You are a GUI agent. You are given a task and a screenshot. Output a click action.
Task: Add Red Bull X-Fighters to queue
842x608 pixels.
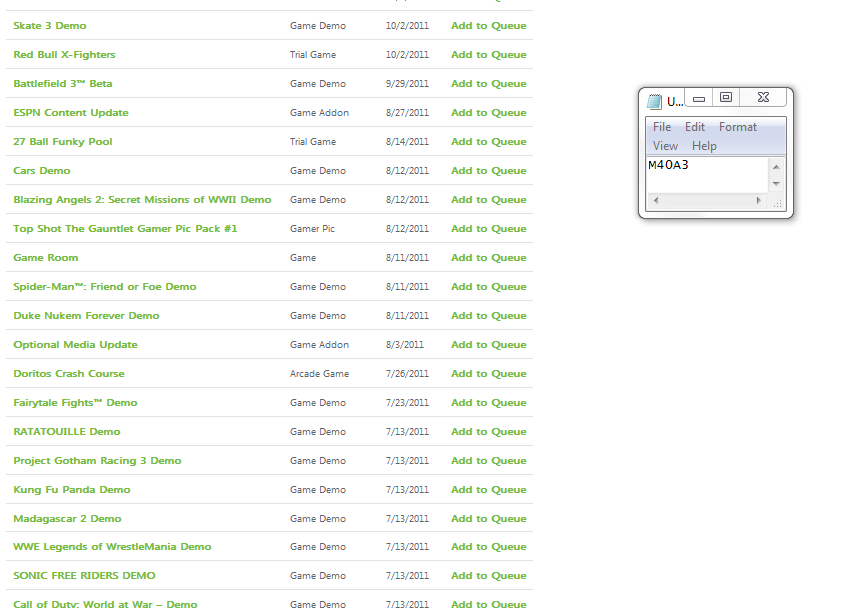point(489,55)
